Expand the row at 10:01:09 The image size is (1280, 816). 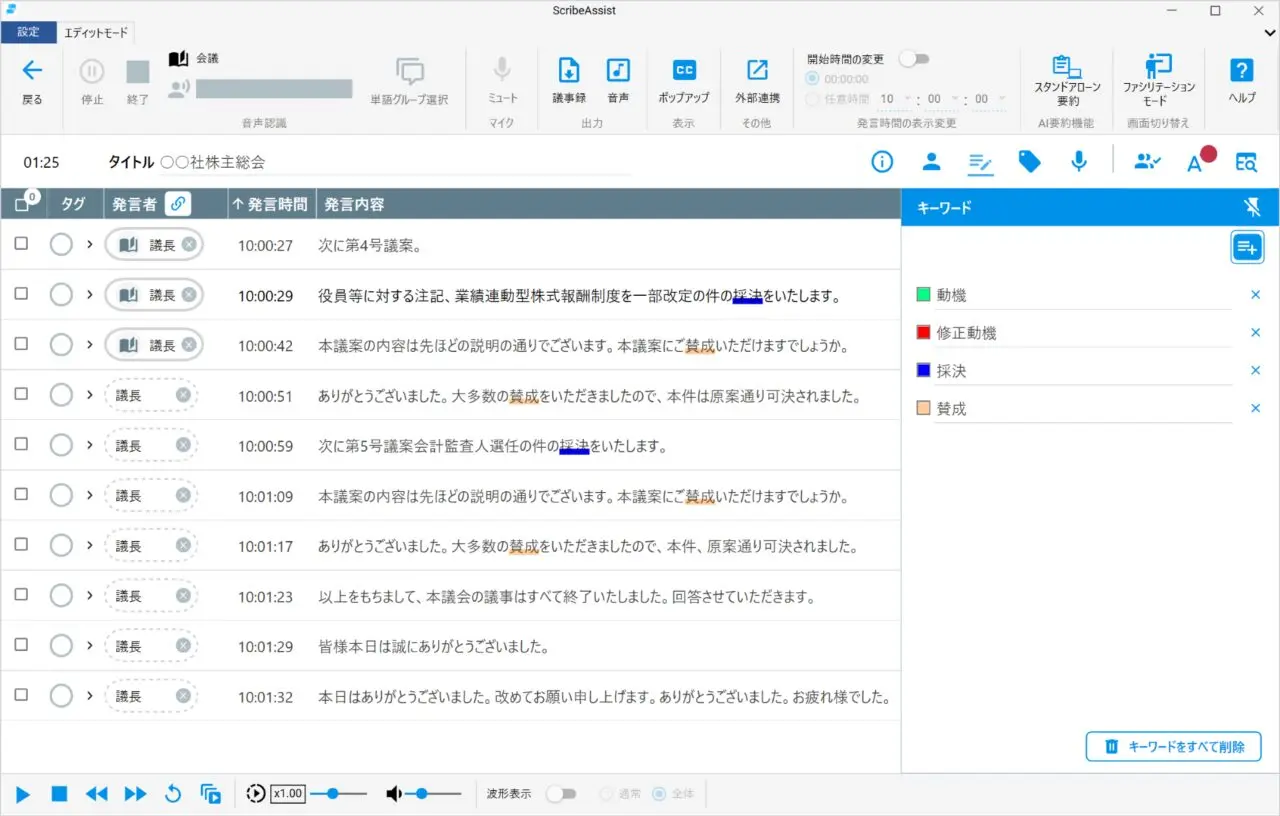click(90, 495)
